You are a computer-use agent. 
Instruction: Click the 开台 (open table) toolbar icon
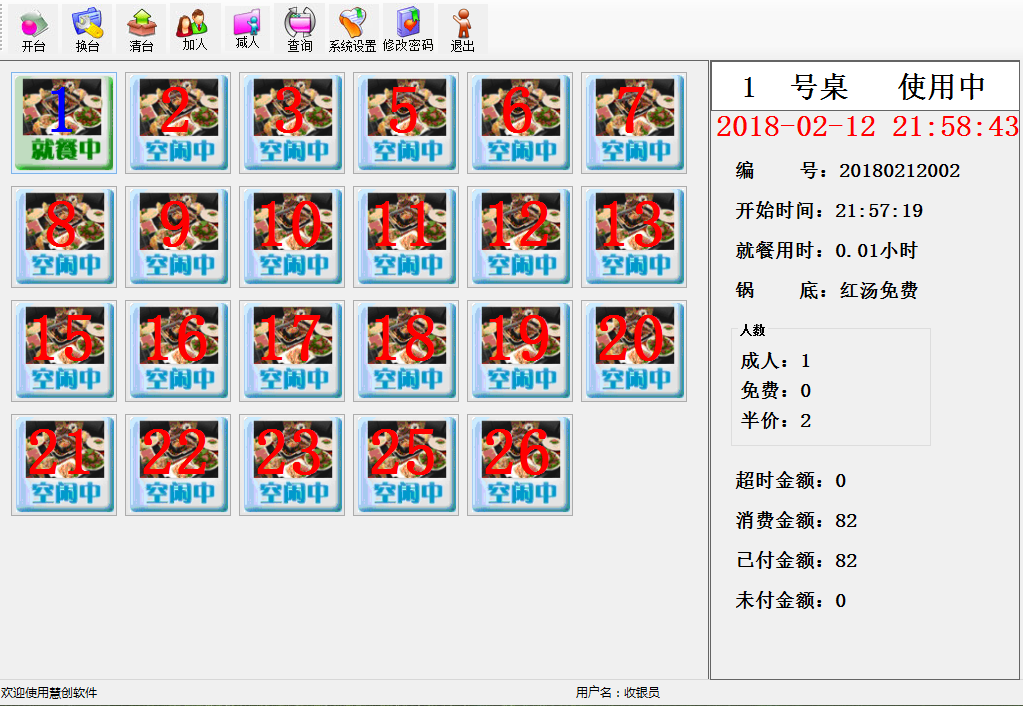(x=33, y=29)
